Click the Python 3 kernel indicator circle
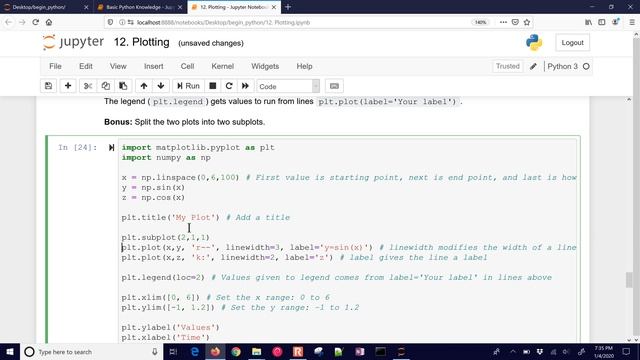Image resolution: width=640 pixels, height=360 pixels. pyautogui.click(x=586, y=66)
